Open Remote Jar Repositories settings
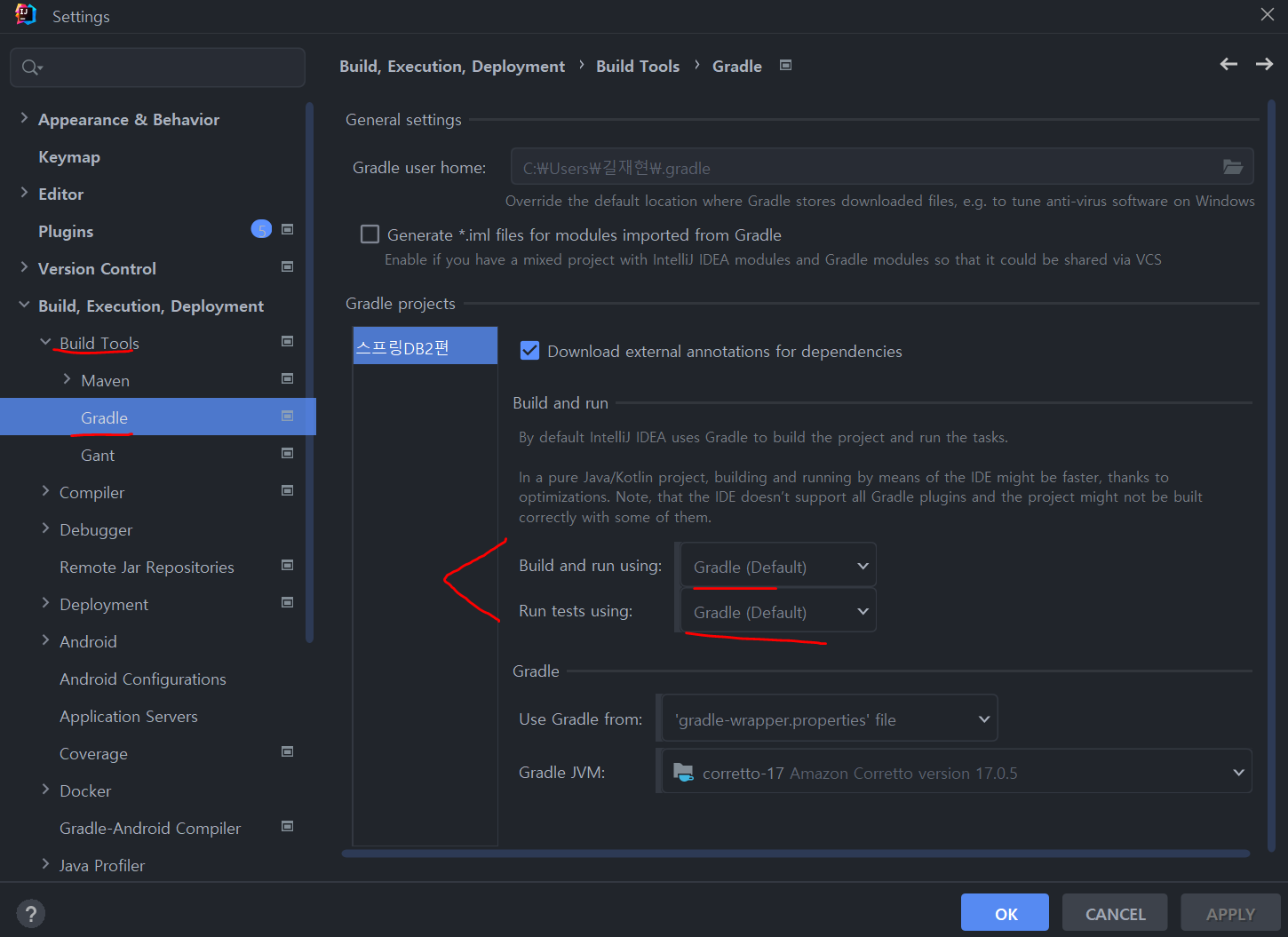Screen dimensions: 1288x937 pos(147,567)
